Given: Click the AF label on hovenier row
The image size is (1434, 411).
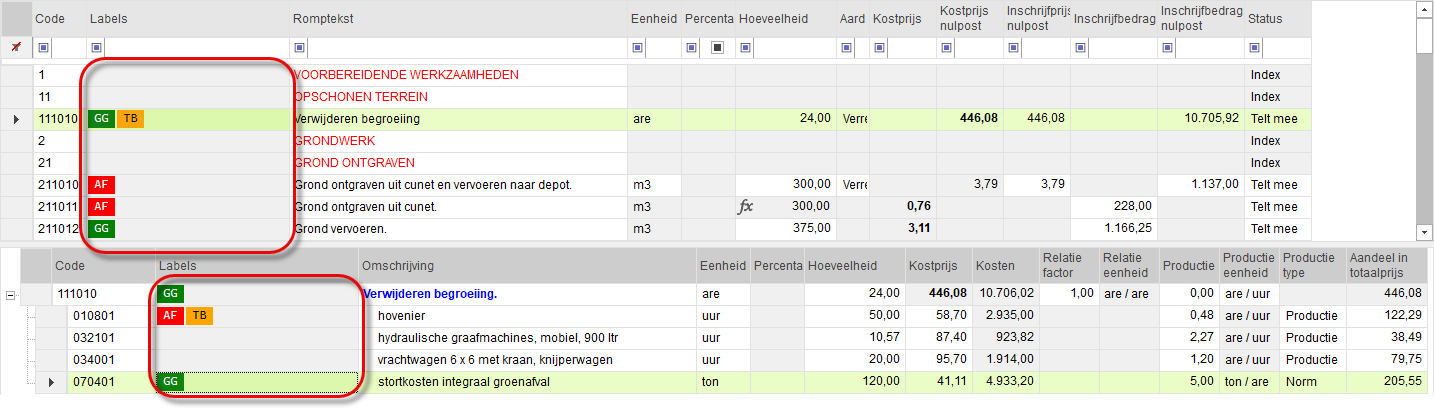Looking at the screenshot, I should 171,316.
